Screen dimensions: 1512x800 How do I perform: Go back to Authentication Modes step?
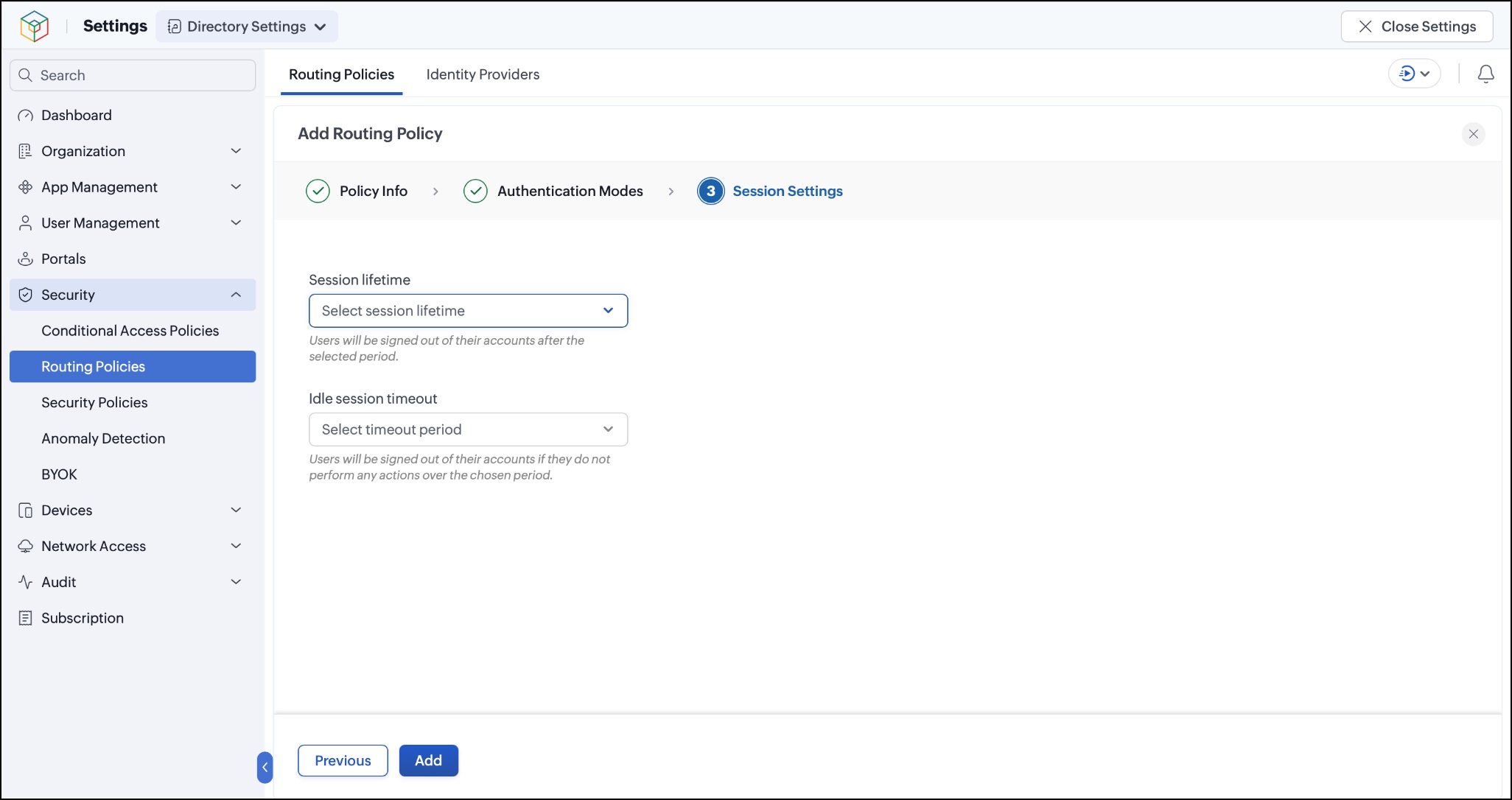pyautogui.click(x=570, y=192)
